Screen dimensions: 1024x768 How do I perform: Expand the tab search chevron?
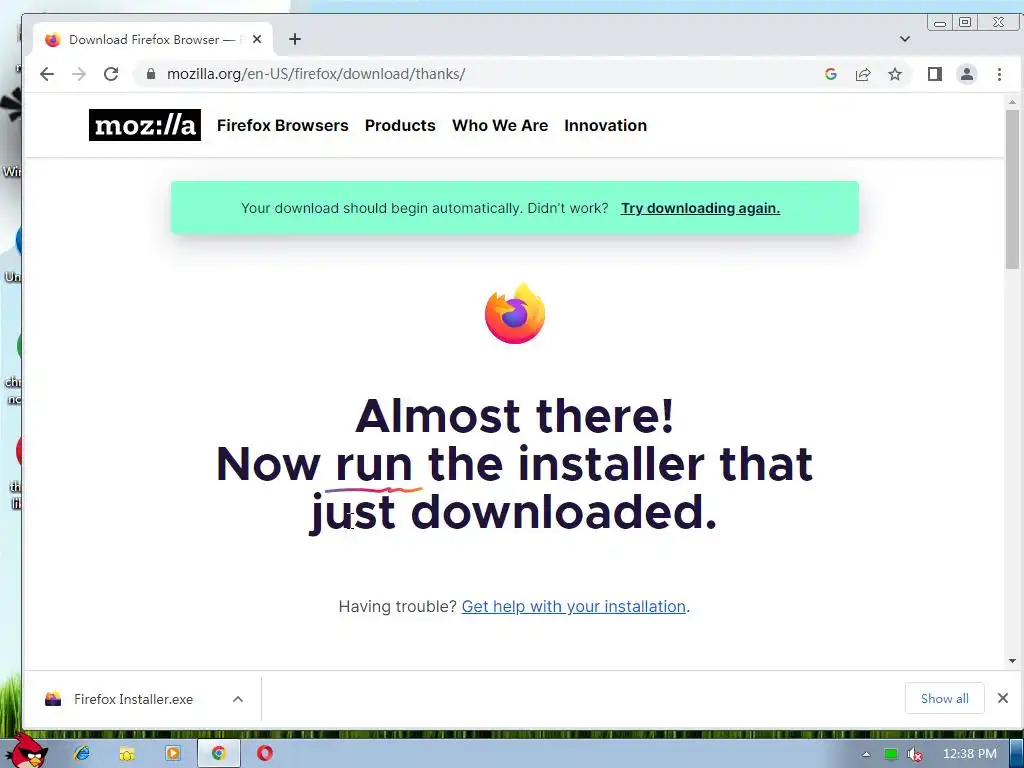click(904, 39)
